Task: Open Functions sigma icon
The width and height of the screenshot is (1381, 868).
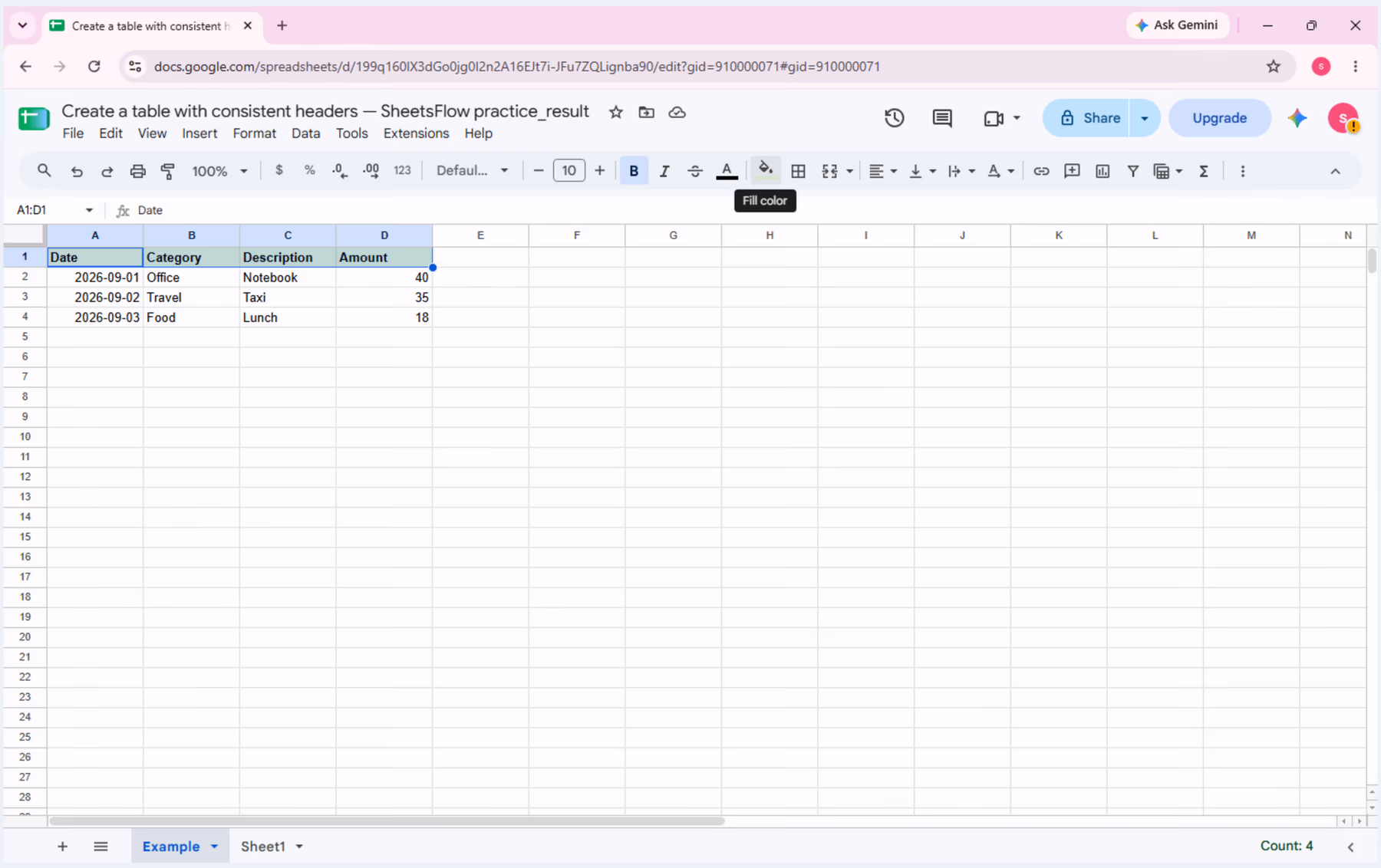Action: point(1204,171)
